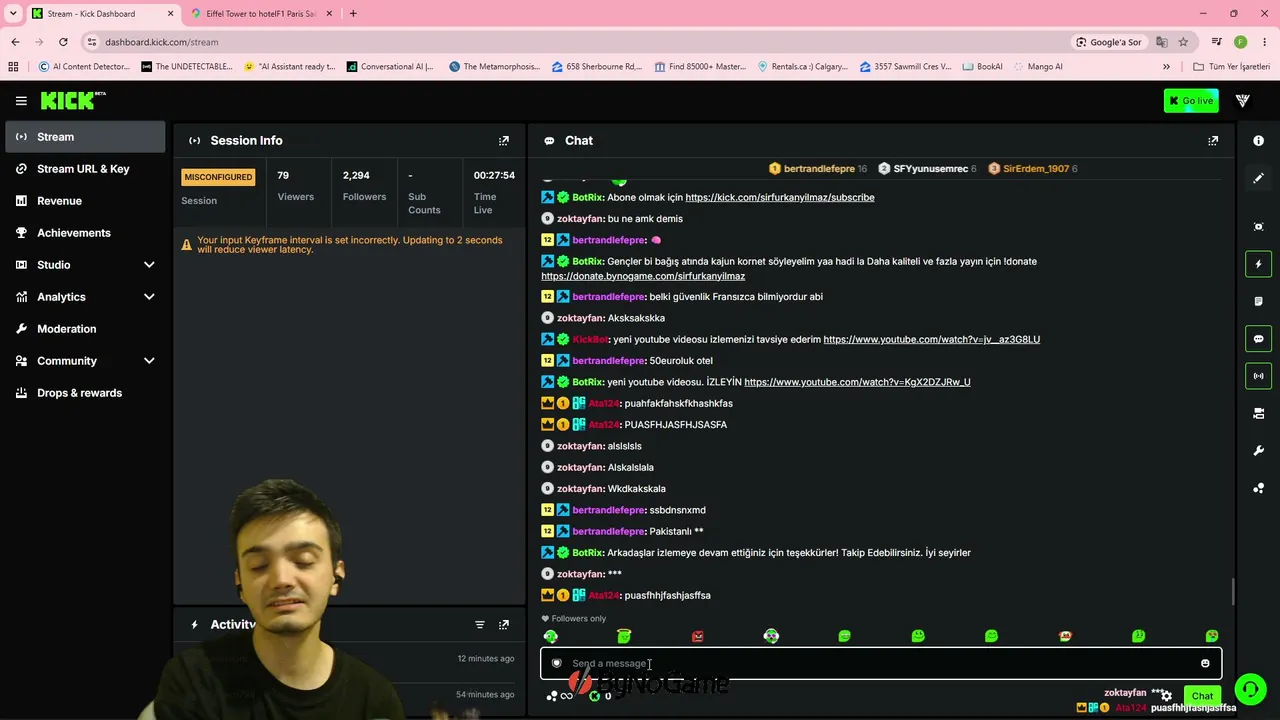Click the bertrandlefepre top gifter name
This screenshot has height=720, width=1280.
(x=819, y=169)
